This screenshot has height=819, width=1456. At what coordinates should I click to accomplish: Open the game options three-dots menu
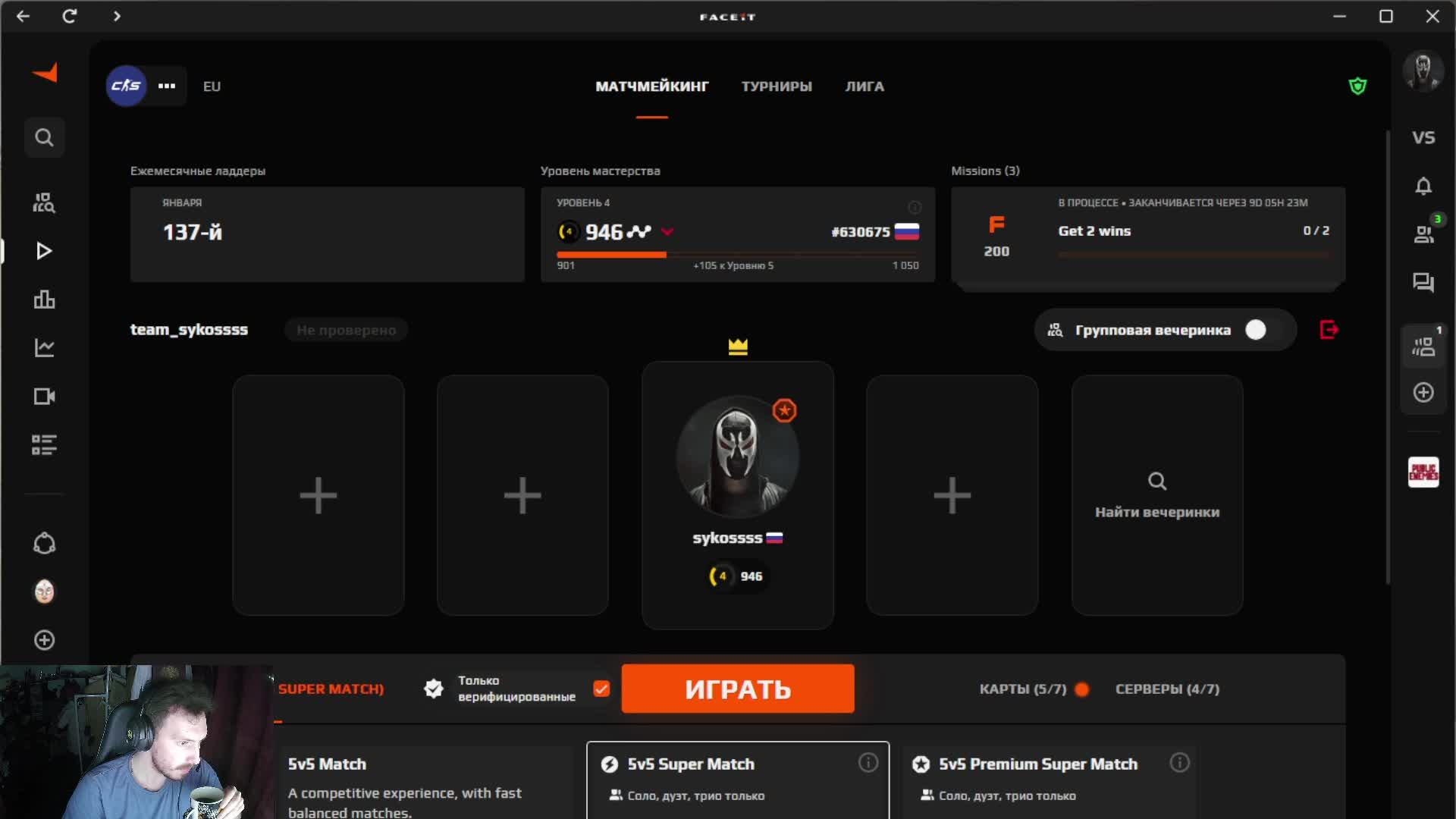click(167, 86)
